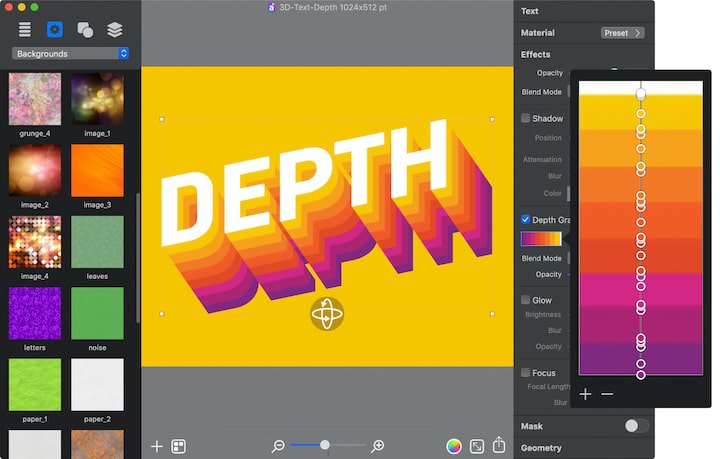This screenshot has height=459, width=720.
Task: Open the Material Preset menu
Action: pos(622,33)
